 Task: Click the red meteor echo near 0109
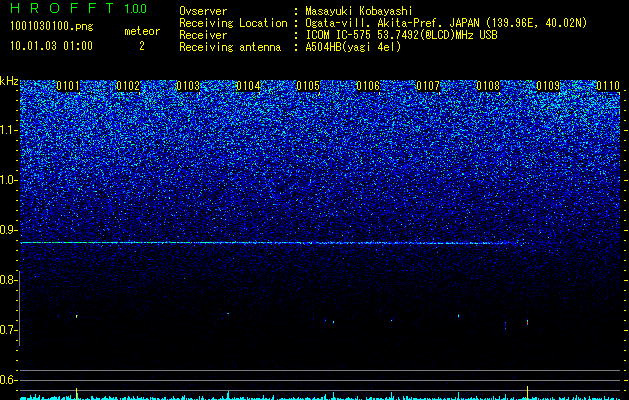[528, 322]
